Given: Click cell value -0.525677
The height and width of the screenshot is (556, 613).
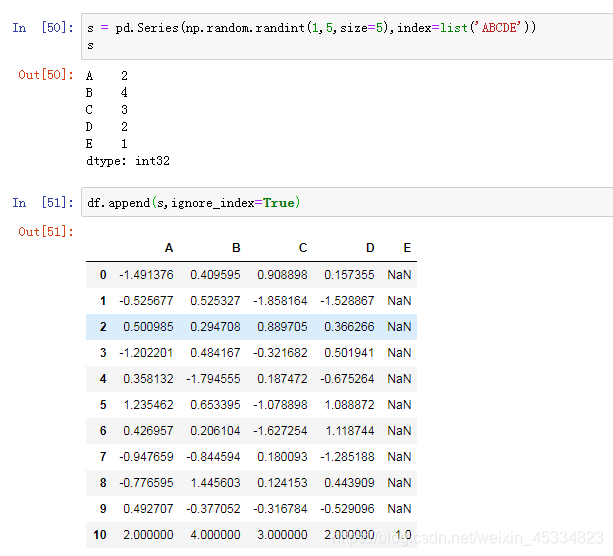Looking at the screenshot, I should point(146,301).
